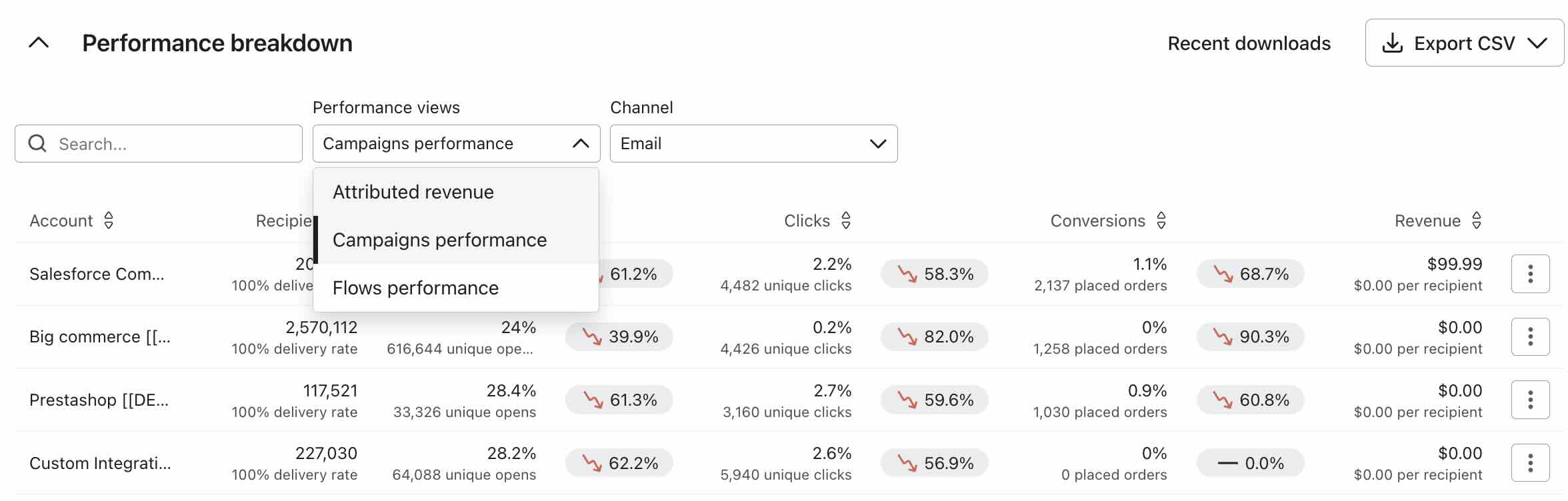Image resolution: width=1568 pixels, height=501 pixels.
Task: Choose the Flows performance option
Action: coord(415,288)
